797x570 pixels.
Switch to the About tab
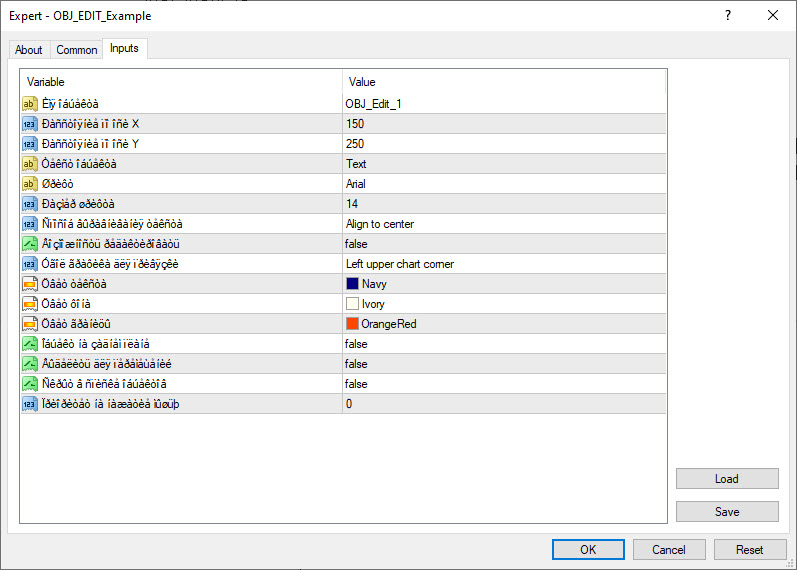[29, 50]
